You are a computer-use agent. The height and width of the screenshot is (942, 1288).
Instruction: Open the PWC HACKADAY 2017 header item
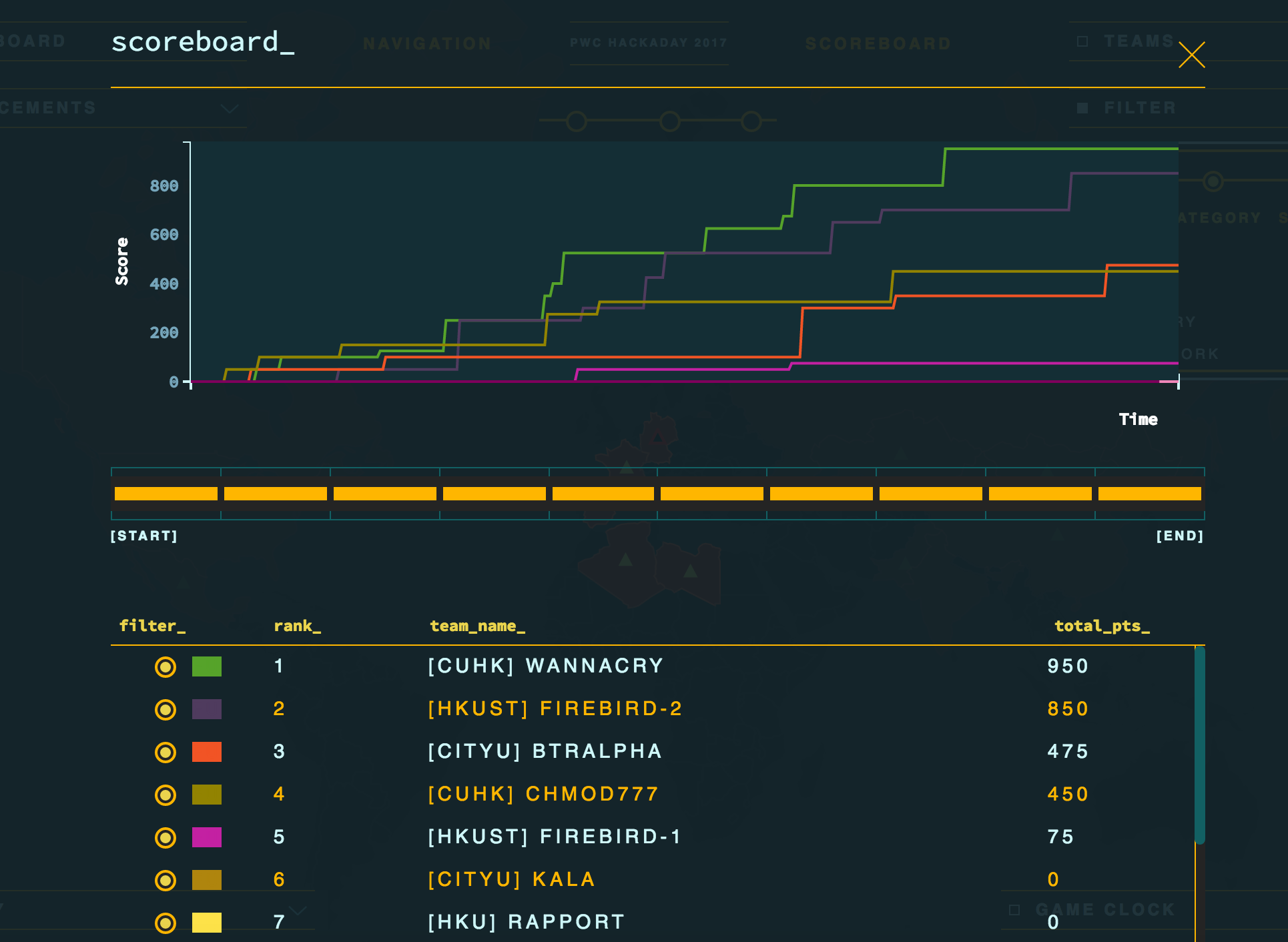click(648, 43)
